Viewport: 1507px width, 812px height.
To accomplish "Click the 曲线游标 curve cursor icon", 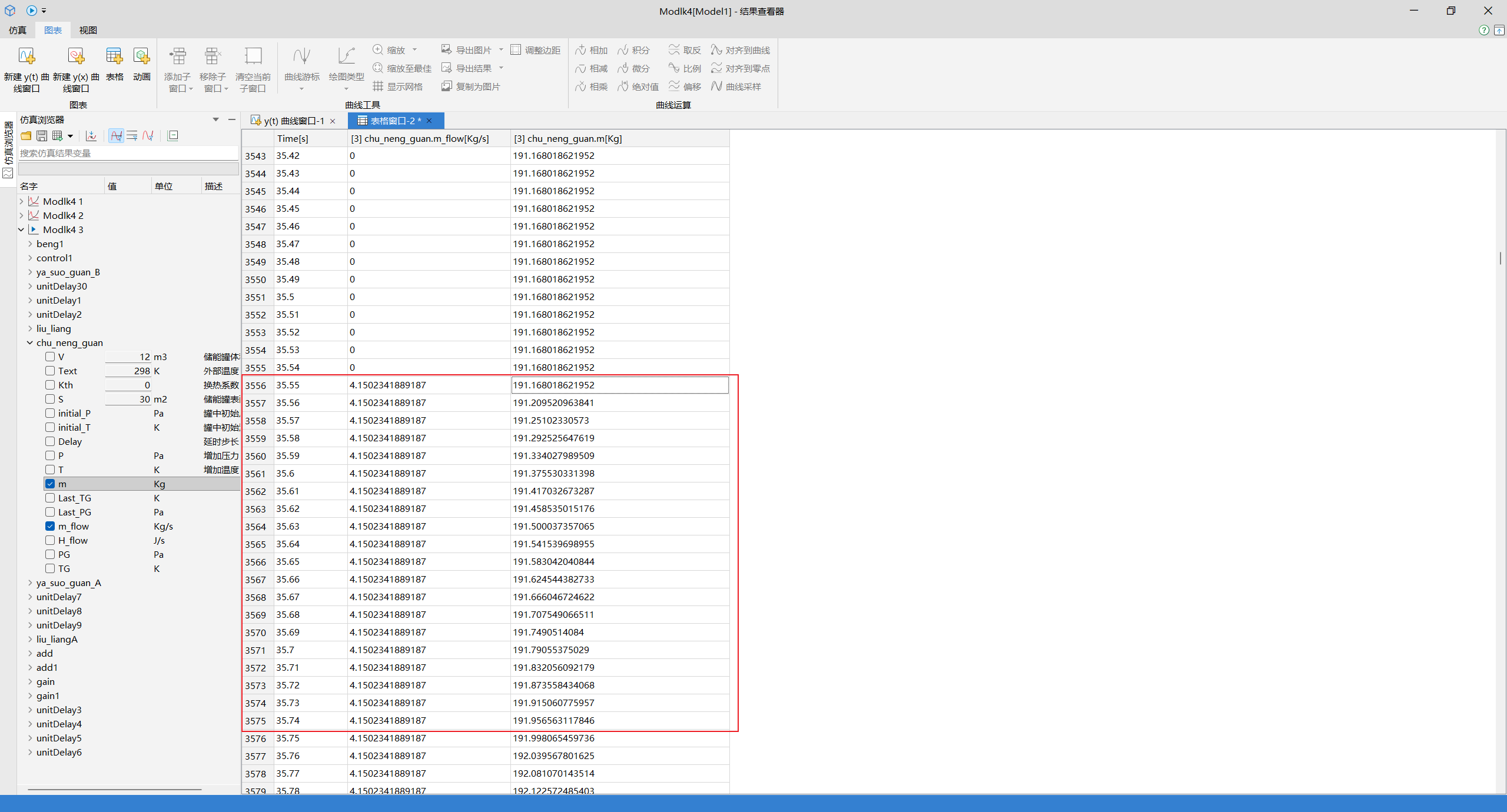I will tap(302, 57).
